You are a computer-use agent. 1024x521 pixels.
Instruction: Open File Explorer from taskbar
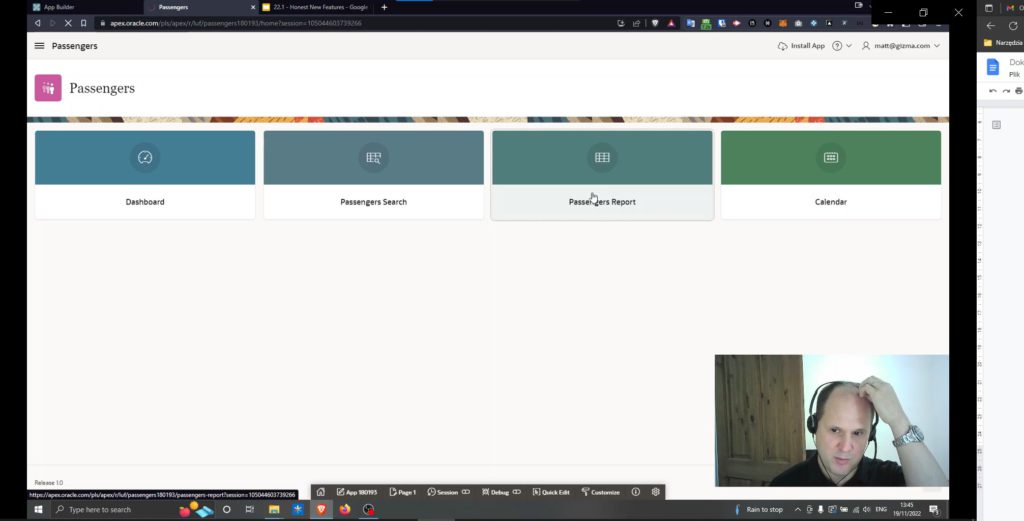(274, 509)
